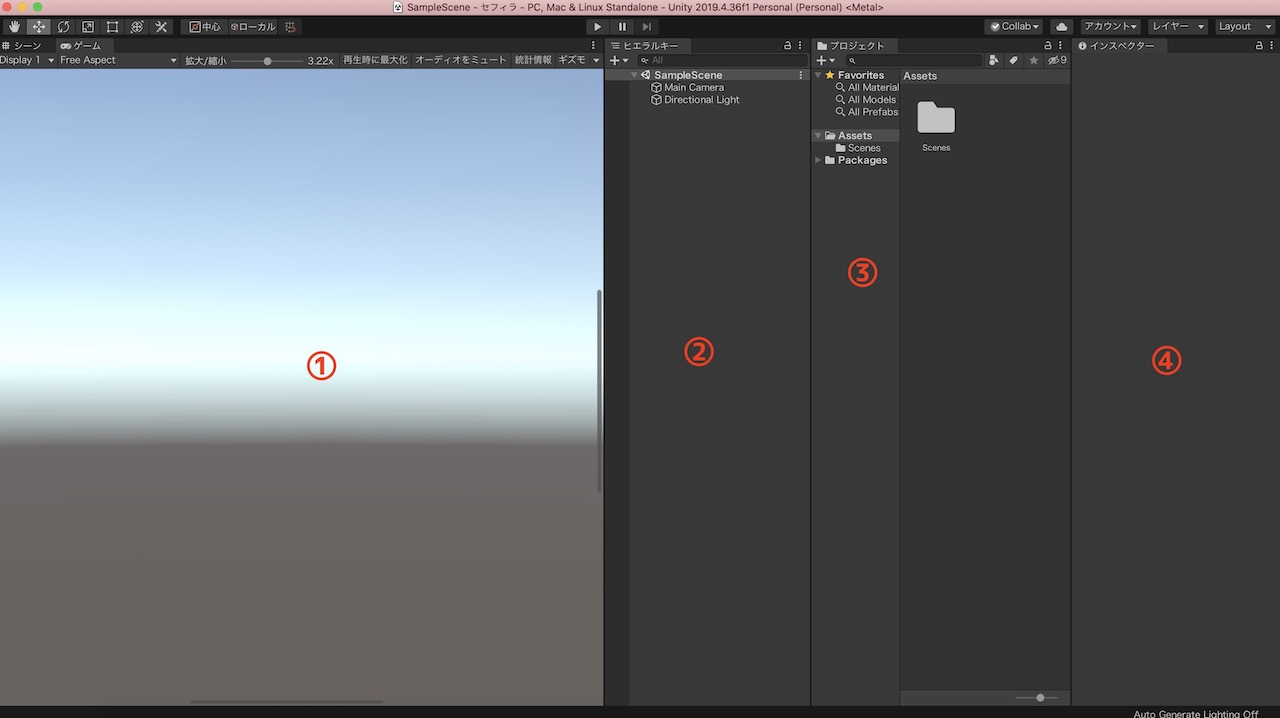Open the Collab dropdown
This screenshot has width=1280, height=718.
click(x=1013, y=26)
